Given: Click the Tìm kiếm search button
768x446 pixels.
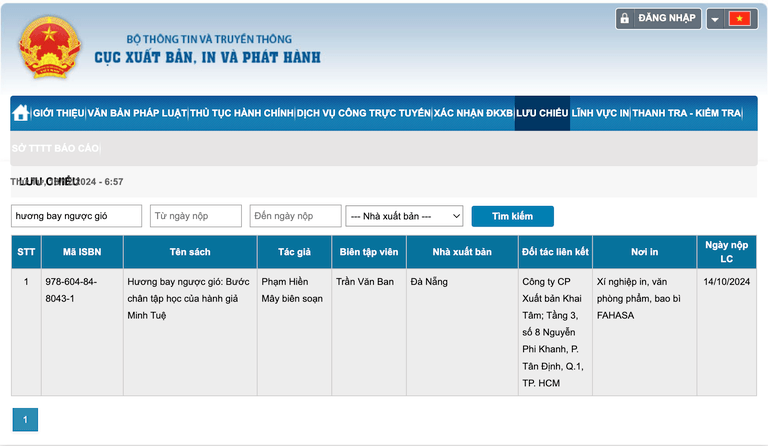Looking at the screenshot, I should (x=512, y=216).
